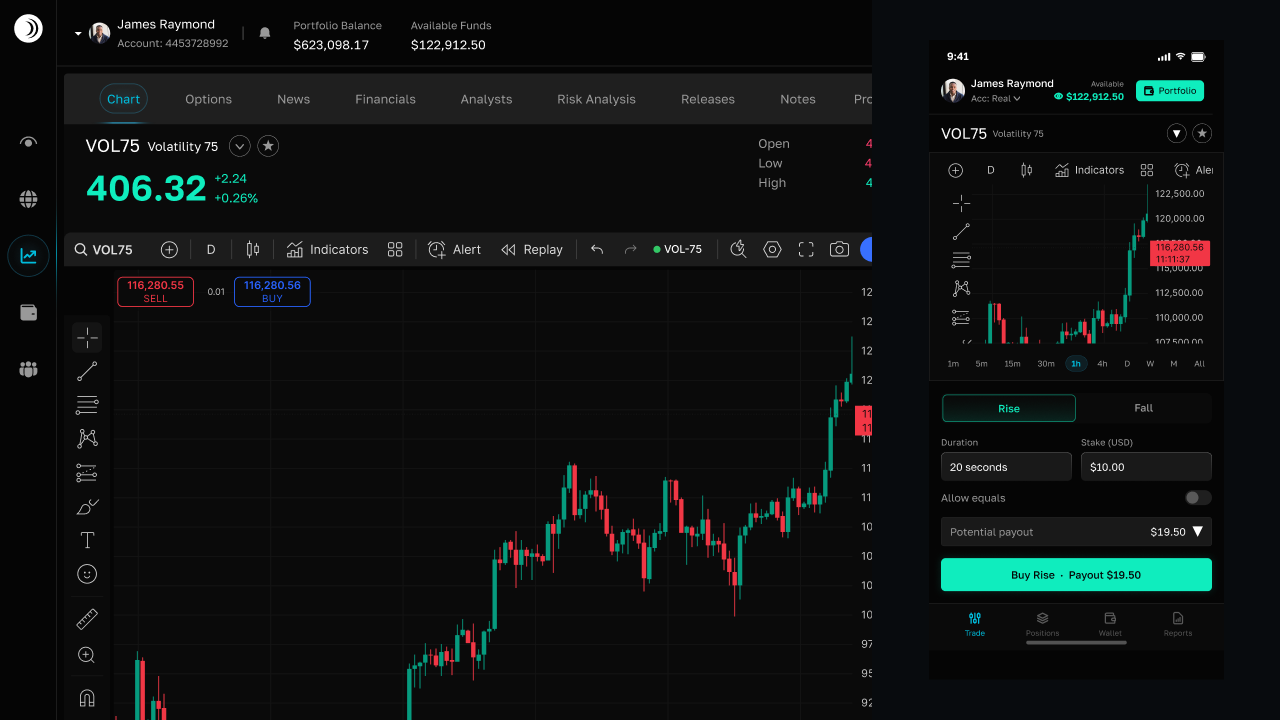Image resolution: width=1280 pixels, height=720 pixels.
Task: Open the globe markets icon in sidebar
Action: tap(28, 199)
